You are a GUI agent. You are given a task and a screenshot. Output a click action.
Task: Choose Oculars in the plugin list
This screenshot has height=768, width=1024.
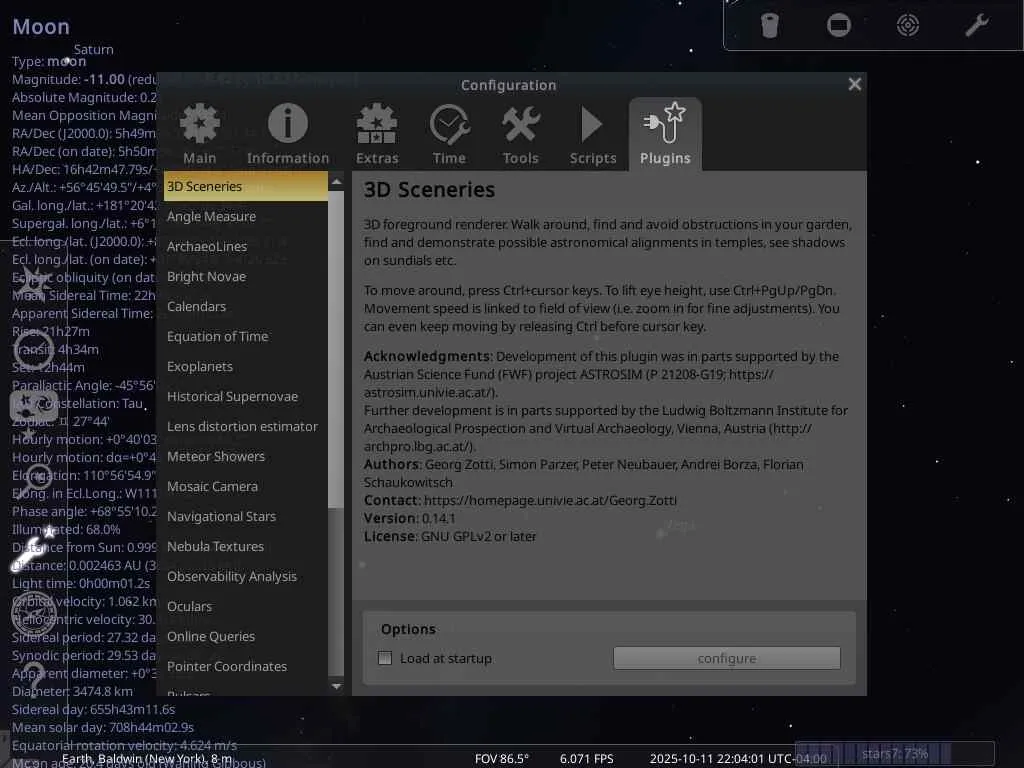246,607
